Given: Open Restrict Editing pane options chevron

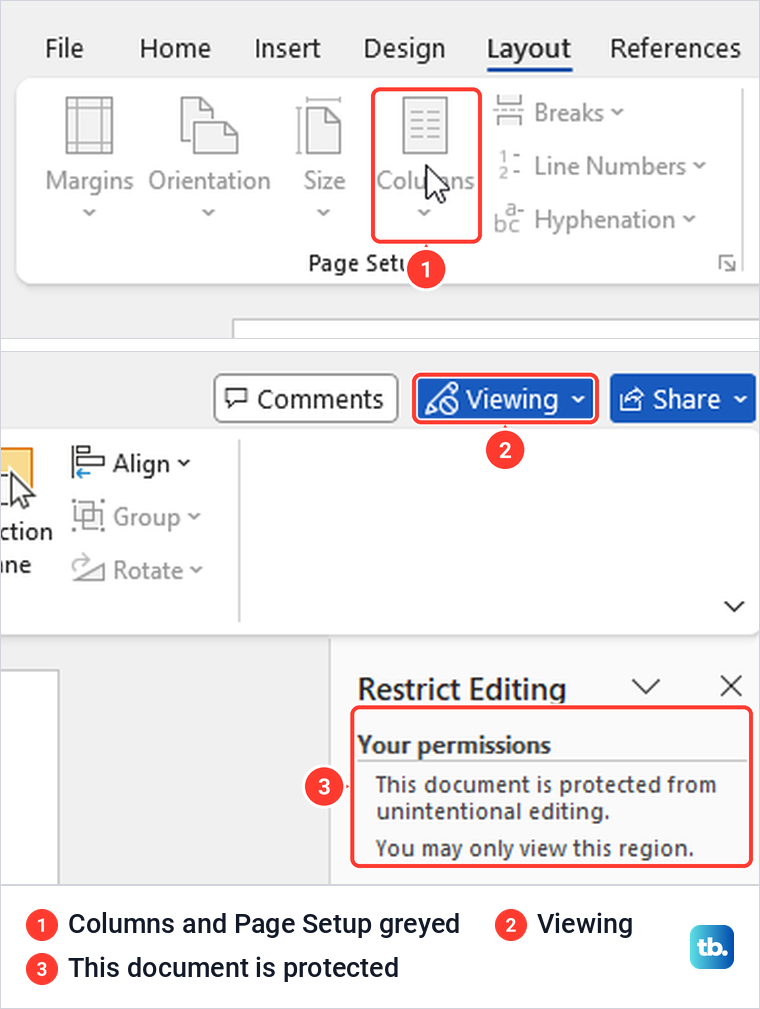Looking at the screenshot, I should coord(645,686).
